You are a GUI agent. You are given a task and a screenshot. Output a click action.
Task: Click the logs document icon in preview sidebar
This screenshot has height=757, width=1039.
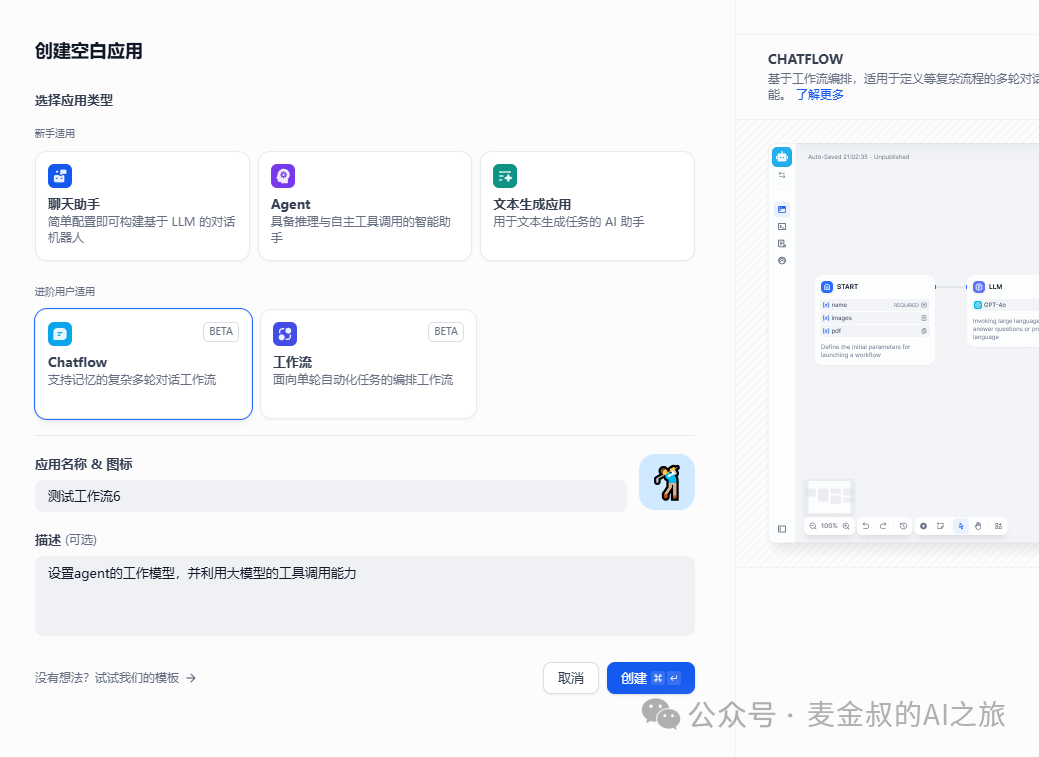tap(782, 244)
